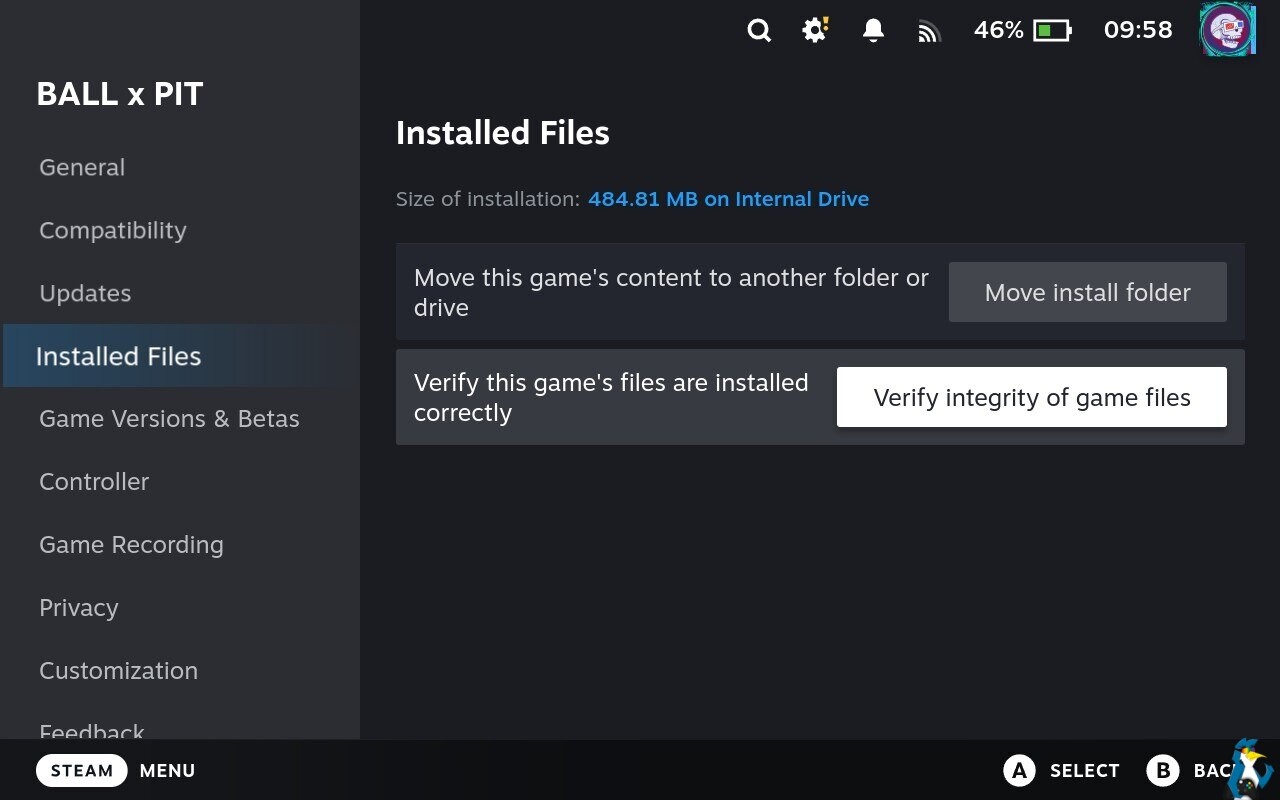Click the B button Back glyph
The width and height of the screenshot is (1280, 800).
coord(1163,770)
